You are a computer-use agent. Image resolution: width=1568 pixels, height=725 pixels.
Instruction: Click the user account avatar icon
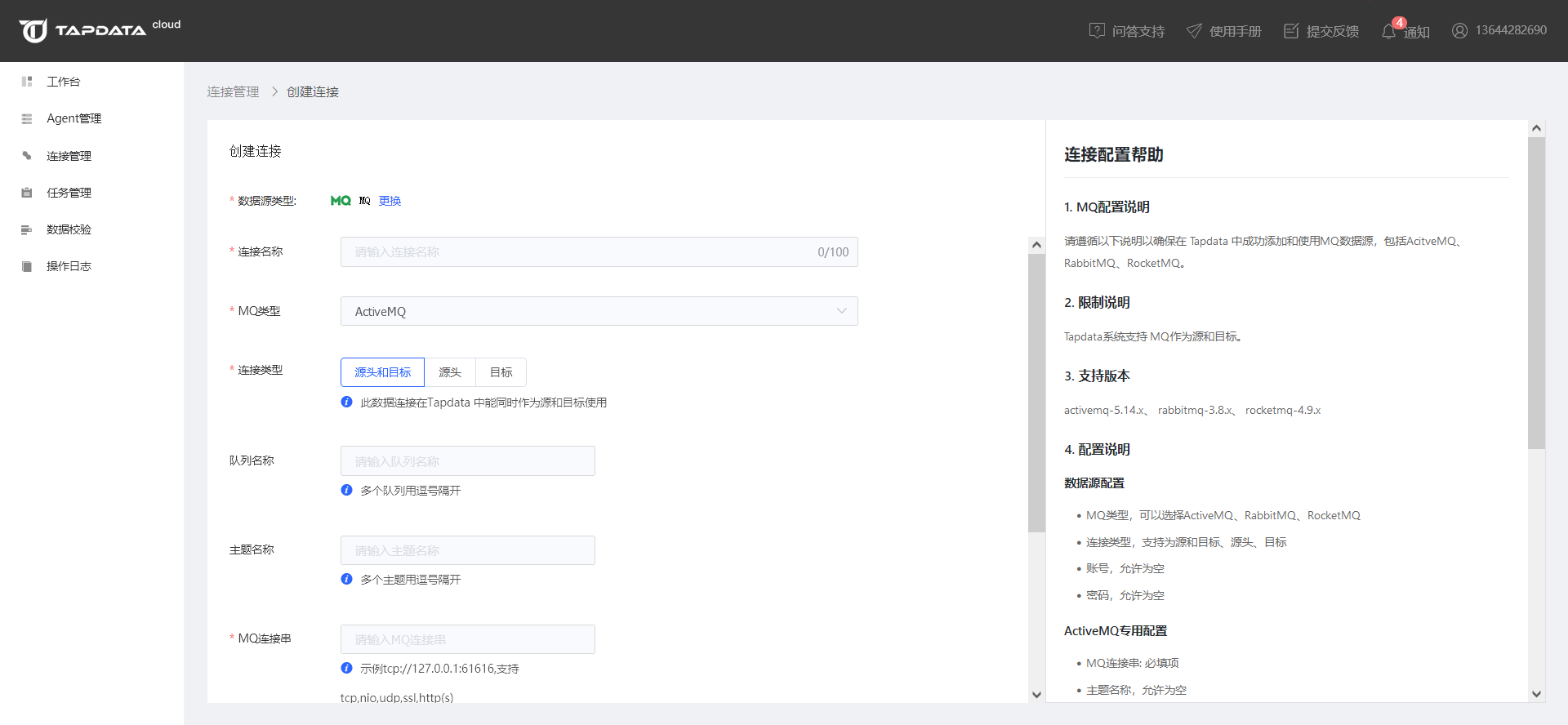pos(1459,31)
